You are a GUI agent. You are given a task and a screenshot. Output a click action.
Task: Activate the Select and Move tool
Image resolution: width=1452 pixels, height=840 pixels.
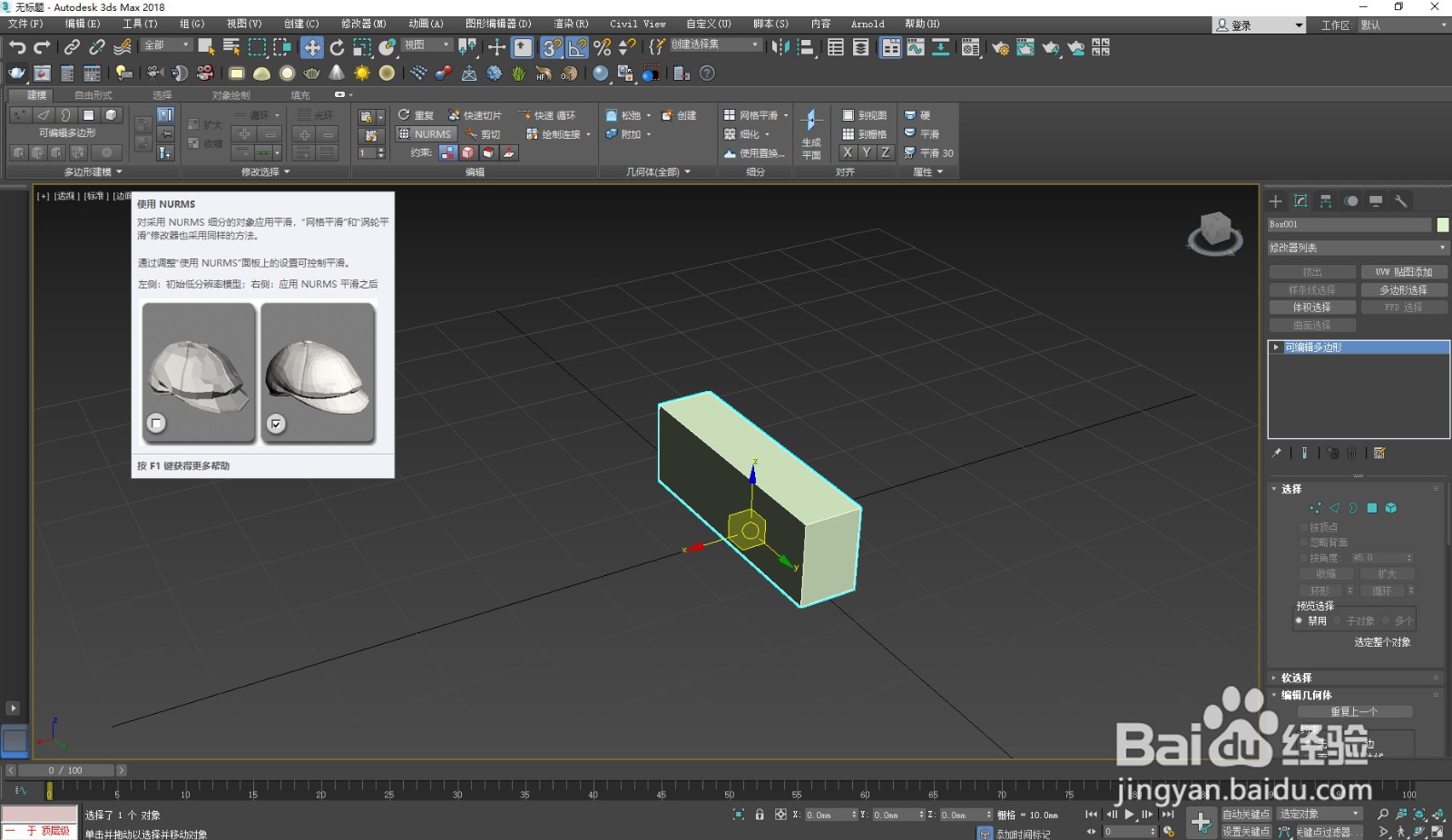click(312, 47)
